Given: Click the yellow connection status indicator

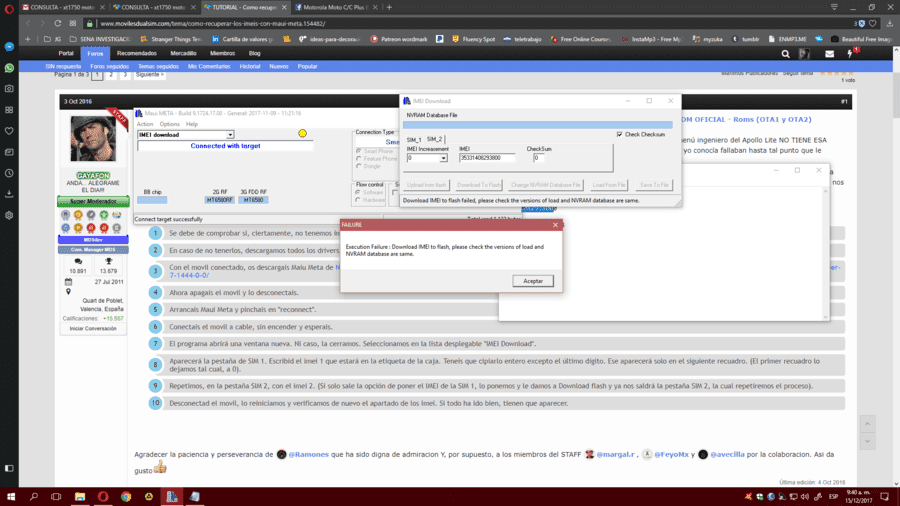Looking at the screenshot, I should point(302,134).
